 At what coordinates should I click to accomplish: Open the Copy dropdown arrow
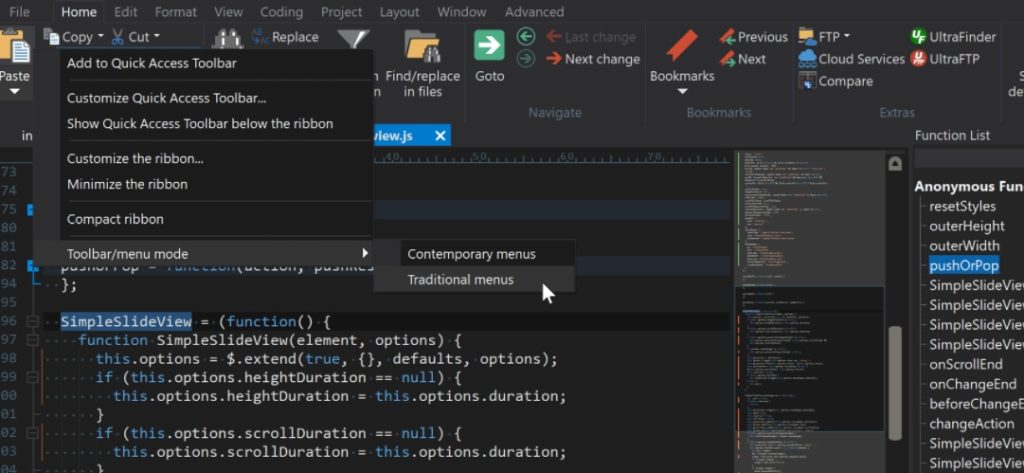[x=101, y=37]
